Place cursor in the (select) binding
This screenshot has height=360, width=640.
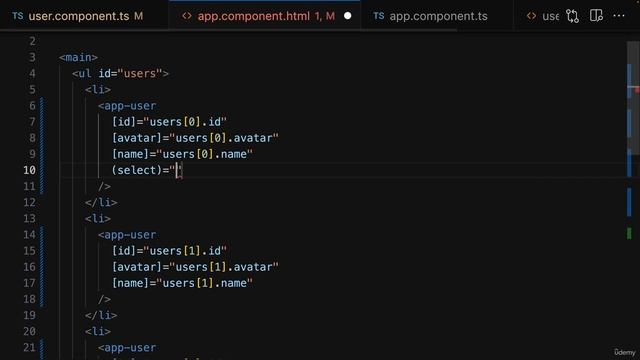point(147,170)
